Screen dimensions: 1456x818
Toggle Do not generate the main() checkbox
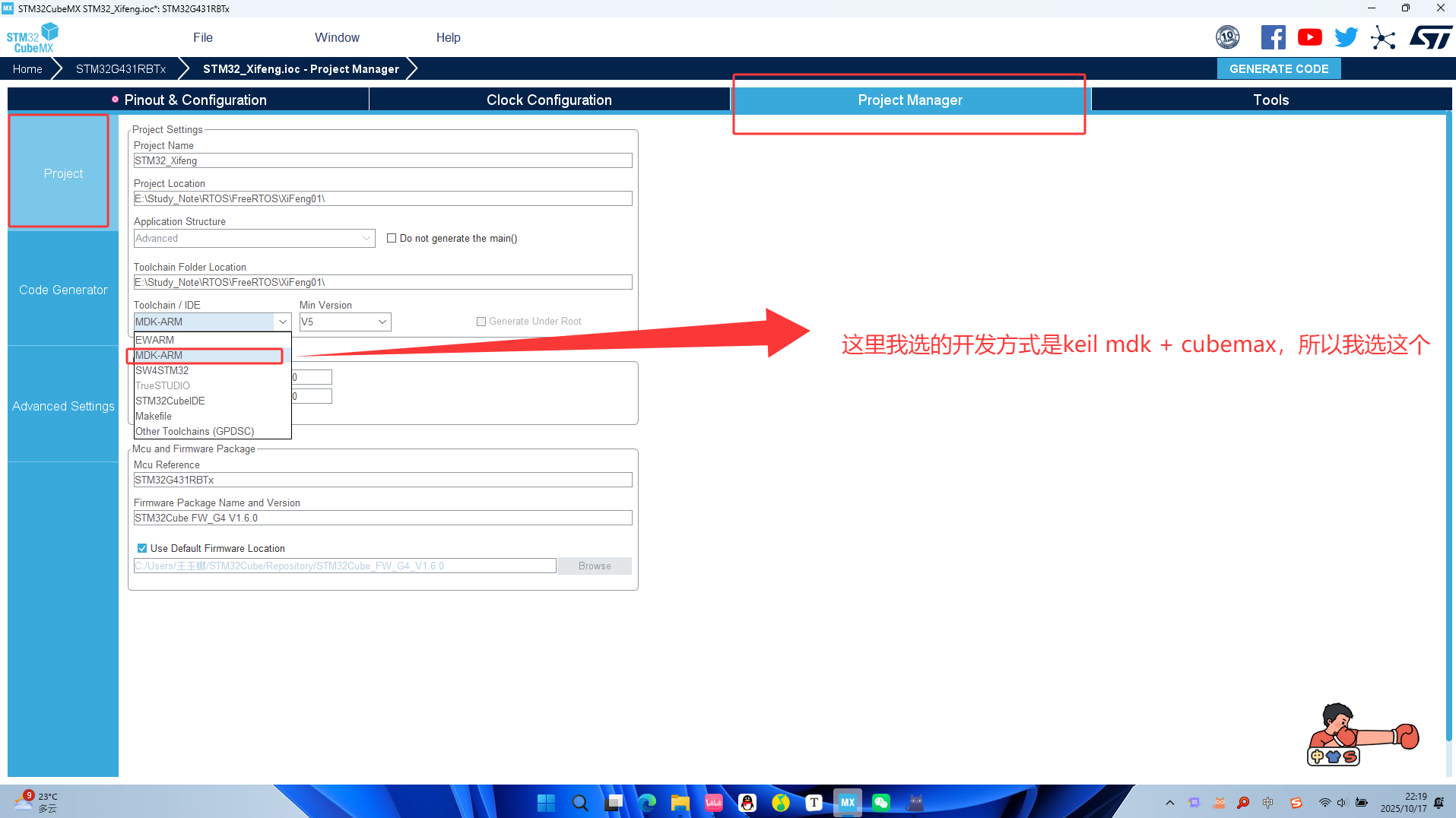392,238
